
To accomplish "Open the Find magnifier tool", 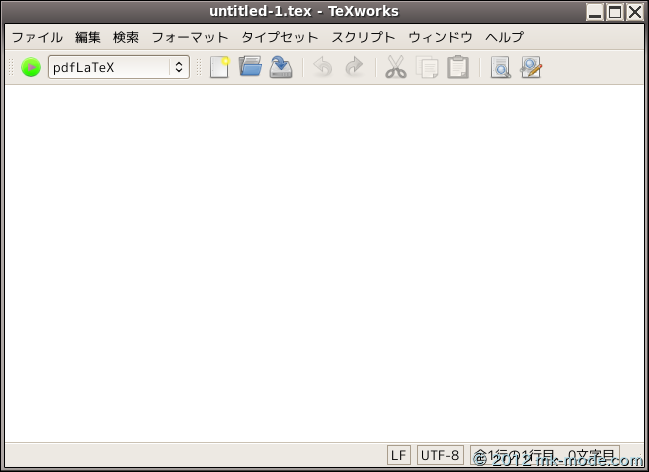I will click(500, 68).
